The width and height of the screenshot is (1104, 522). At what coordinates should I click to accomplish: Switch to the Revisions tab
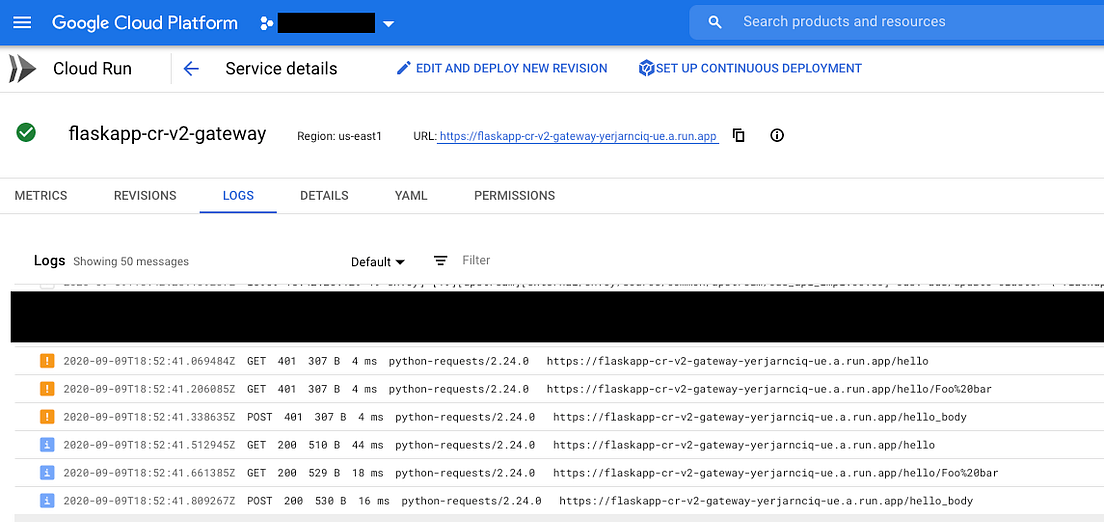[145, 196]
